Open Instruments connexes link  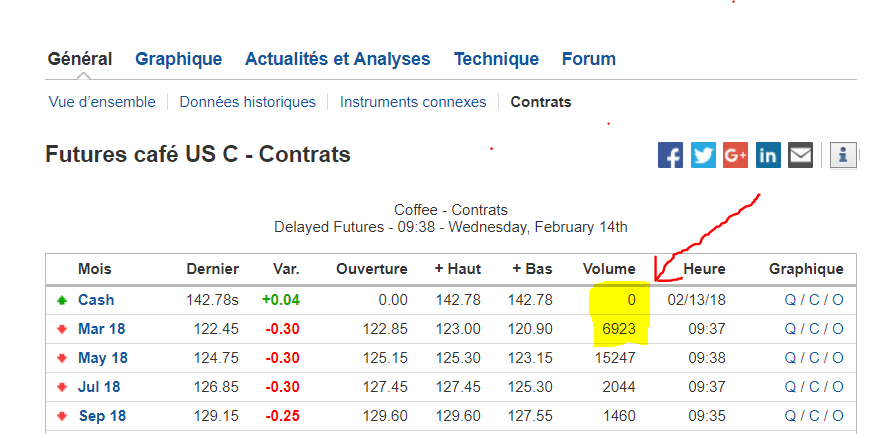tap(413, 102)
